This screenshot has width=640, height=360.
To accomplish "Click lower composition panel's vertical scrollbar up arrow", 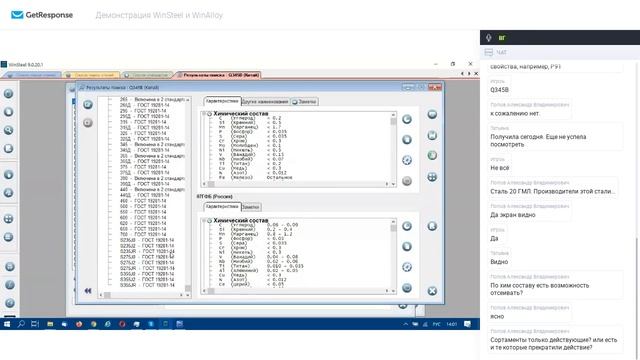I will coord(393,222).
